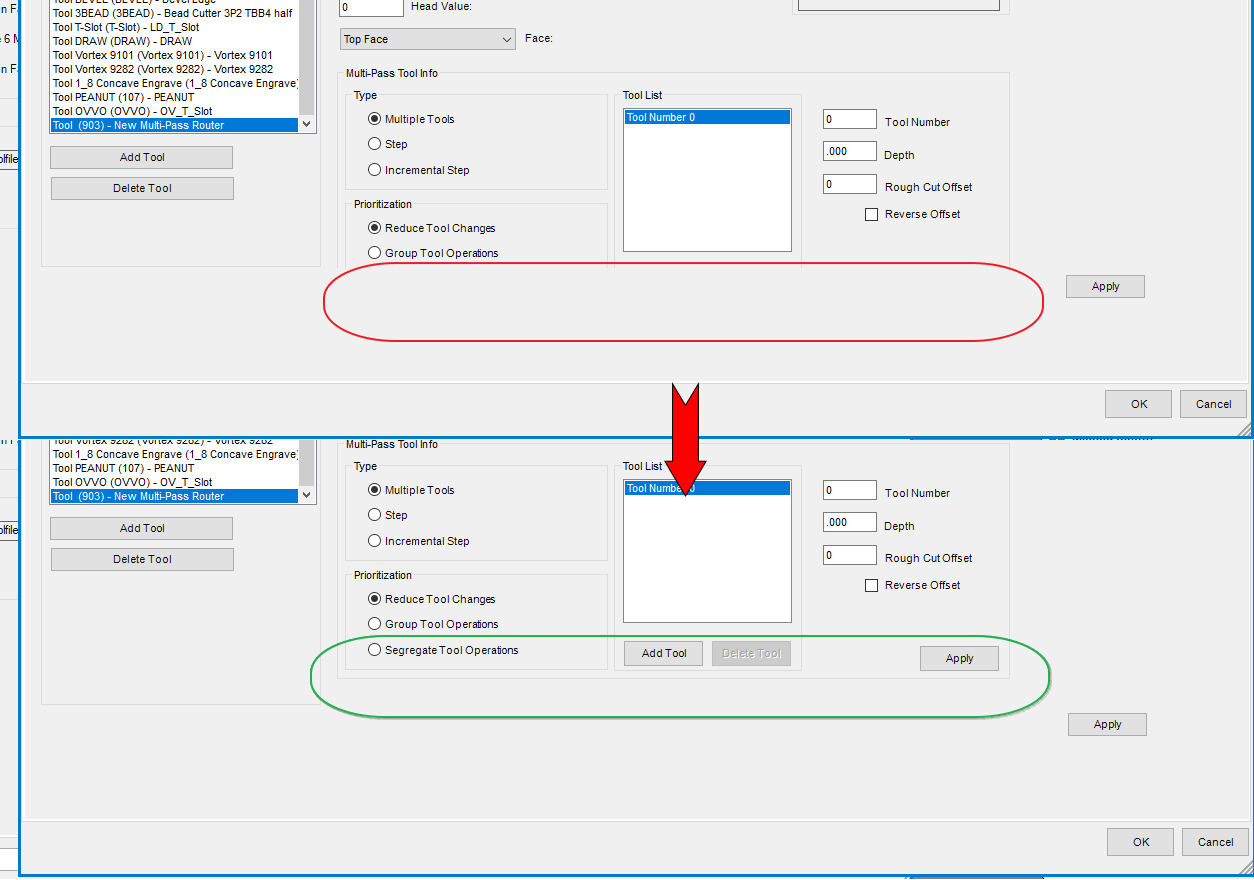
Task: Enable Reverse Offset in the upper dialog
Action: 871,214
